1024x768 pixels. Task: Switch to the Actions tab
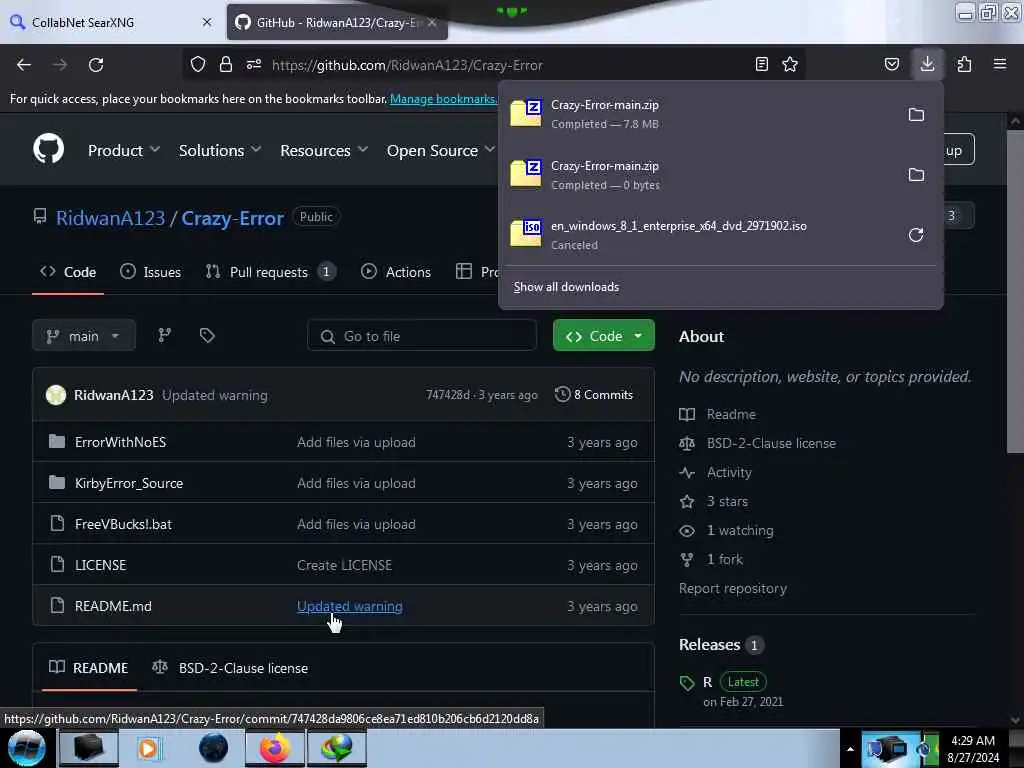pos(396,272)
